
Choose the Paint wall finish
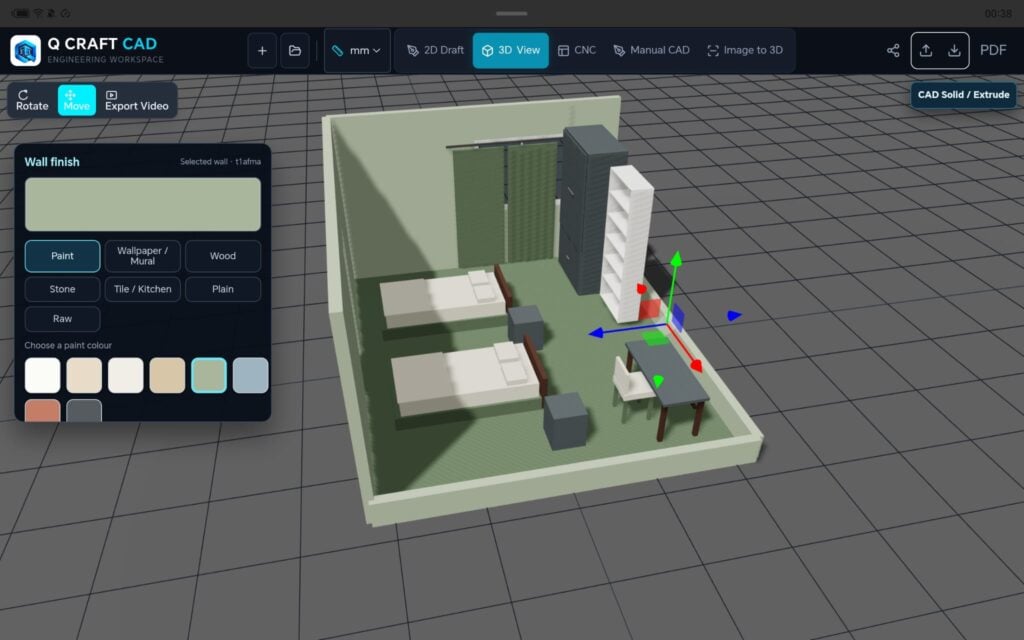[x=63, y=256]
